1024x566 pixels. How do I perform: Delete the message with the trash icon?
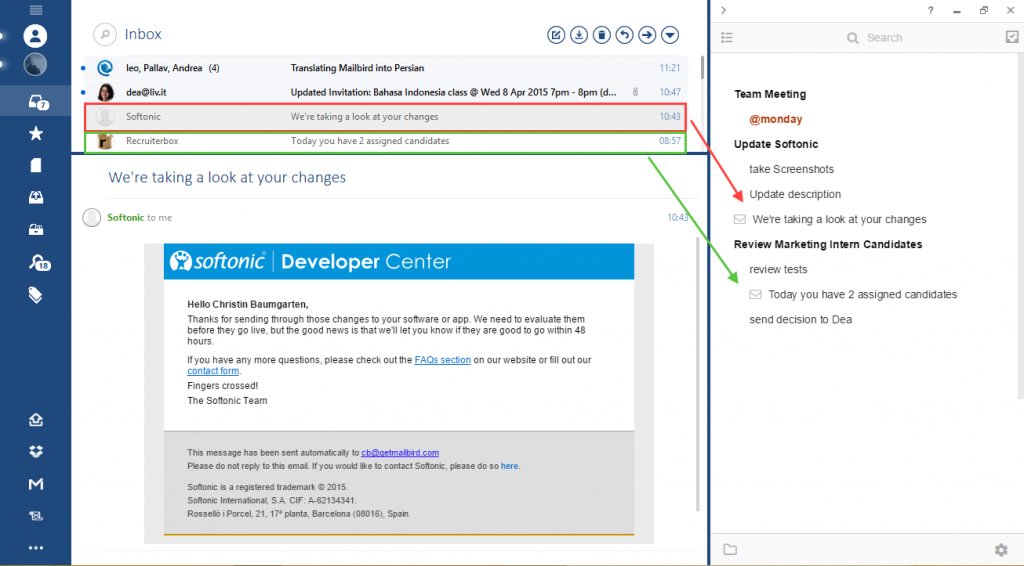[601, 35]
